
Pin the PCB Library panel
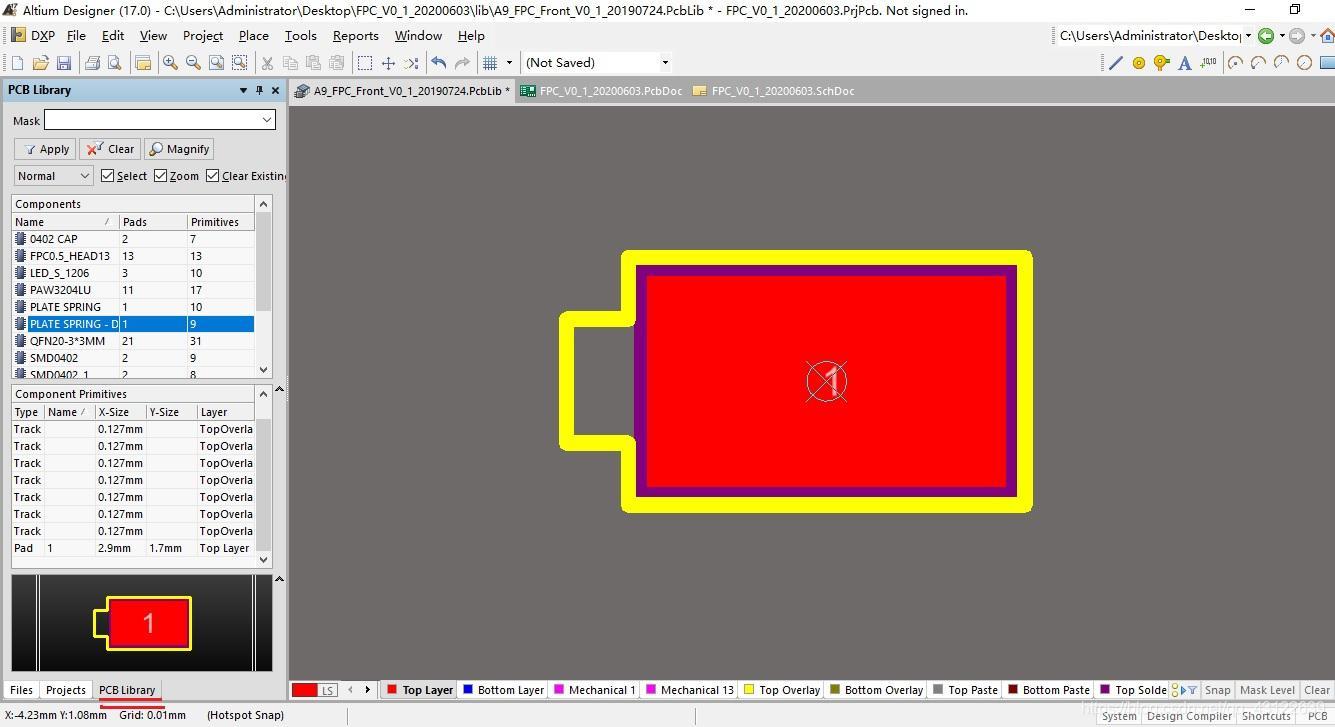click(x=259, y=90)
